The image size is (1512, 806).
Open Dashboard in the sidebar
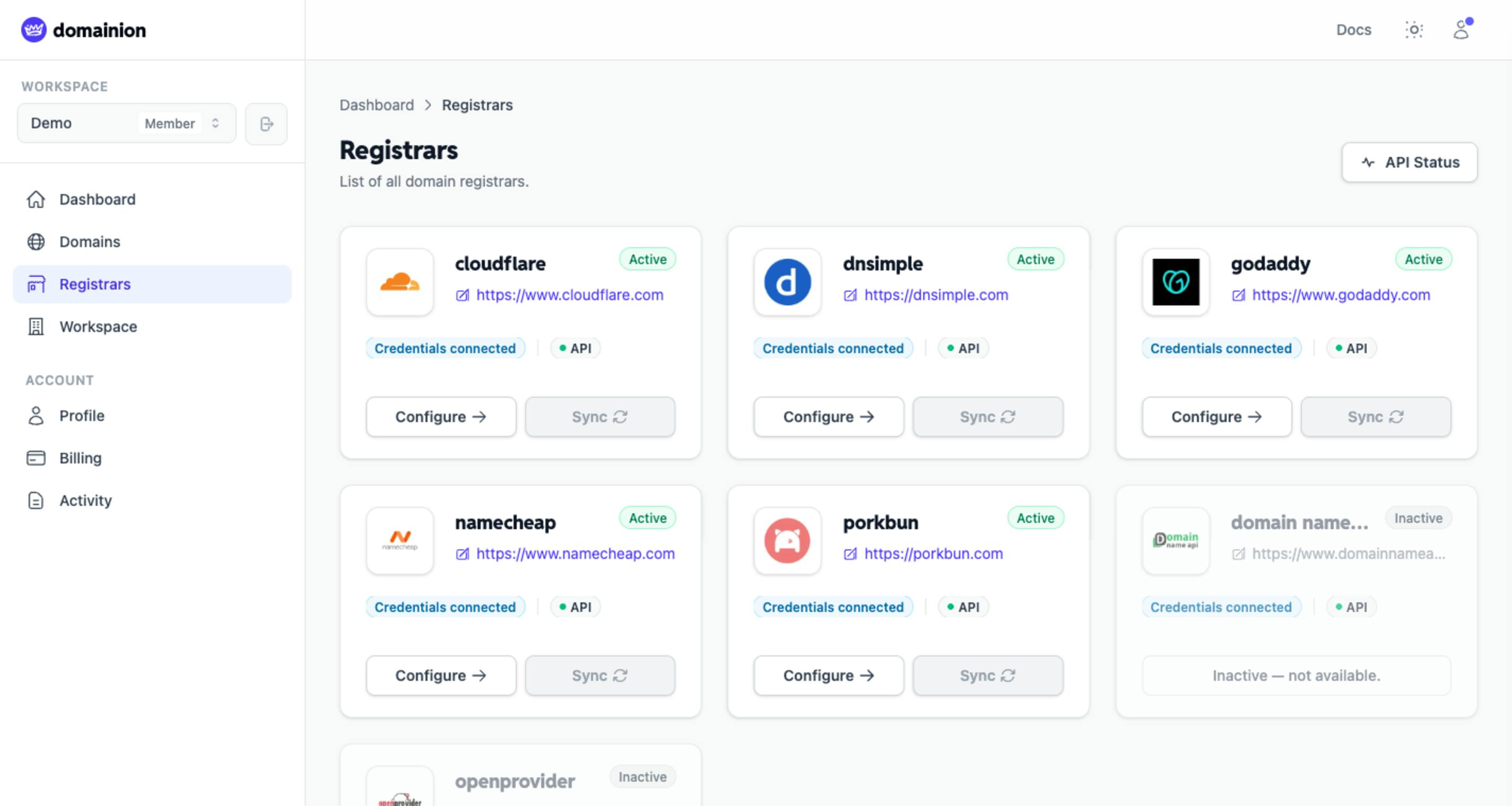pyautogui.click(x=152, y=199)
